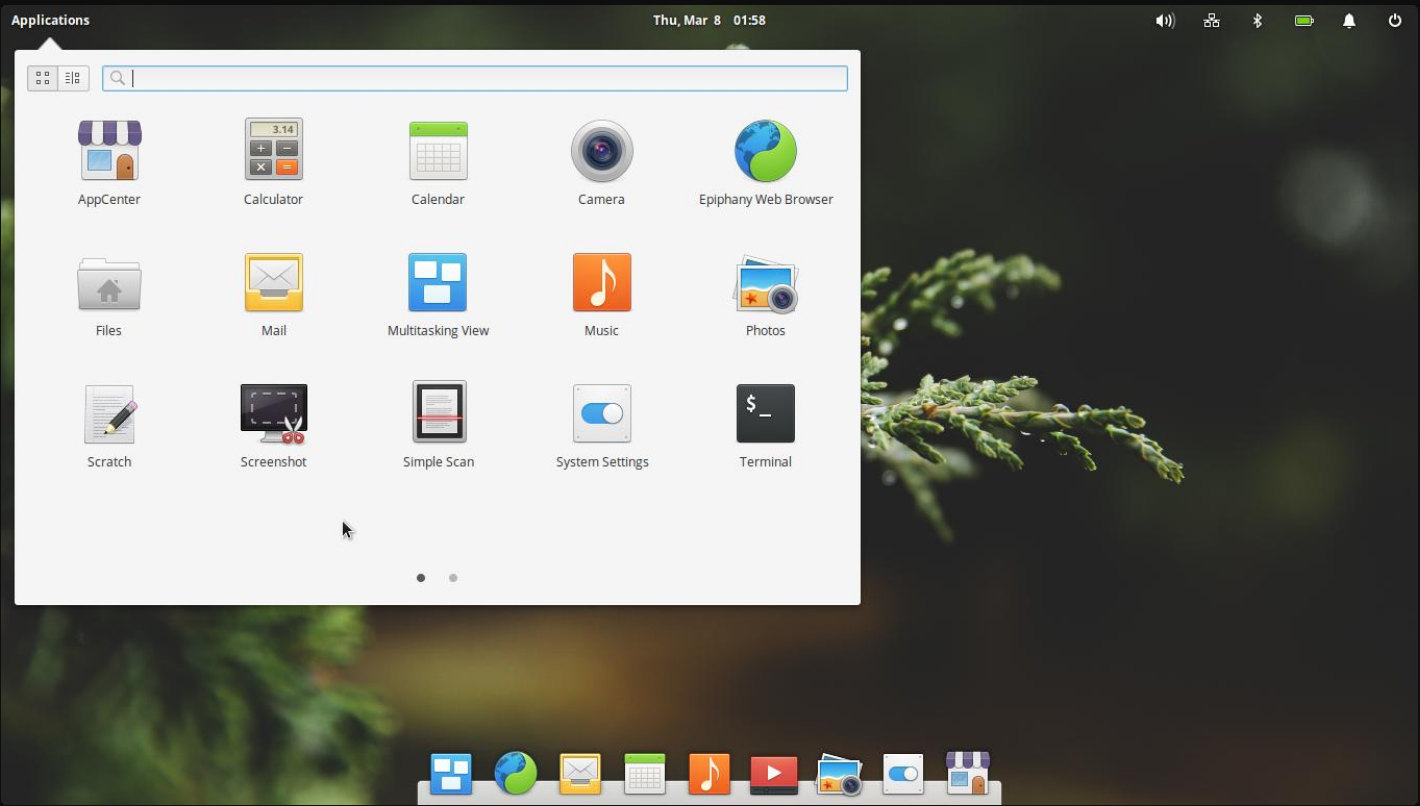Go to second page of applications

453,578
